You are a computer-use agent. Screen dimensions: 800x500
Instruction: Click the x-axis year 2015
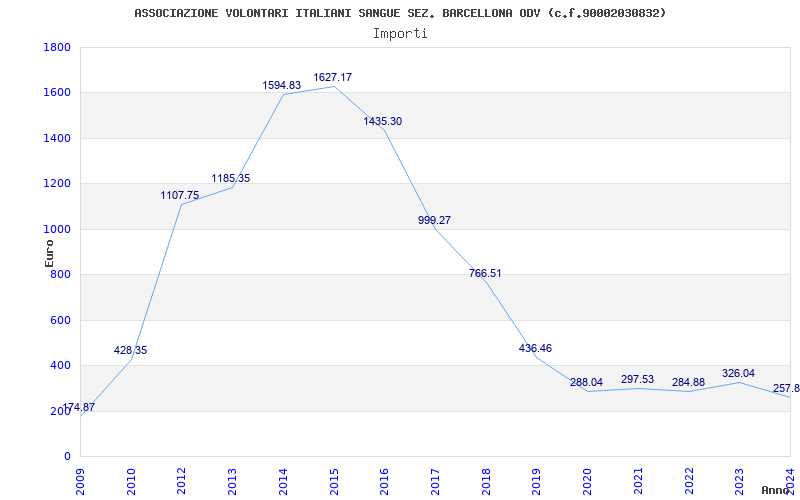coord(334,482)
